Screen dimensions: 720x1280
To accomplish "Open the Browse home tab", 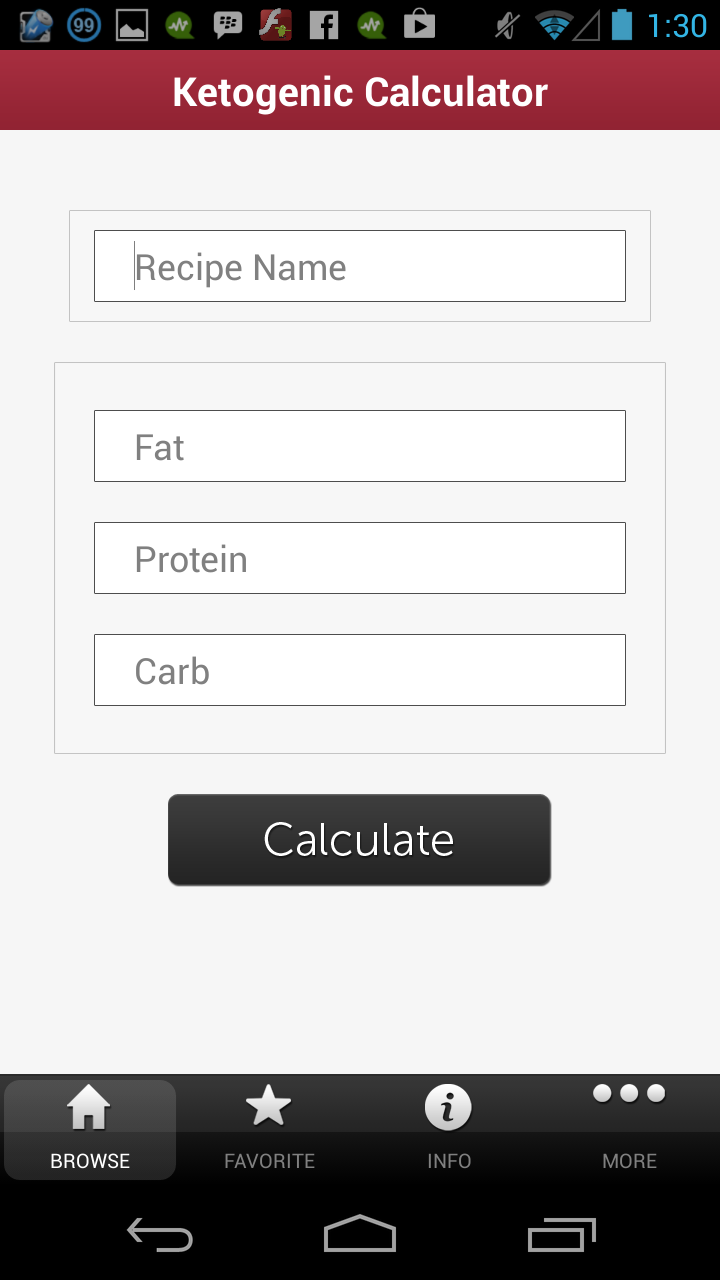I will (90, 1128).
